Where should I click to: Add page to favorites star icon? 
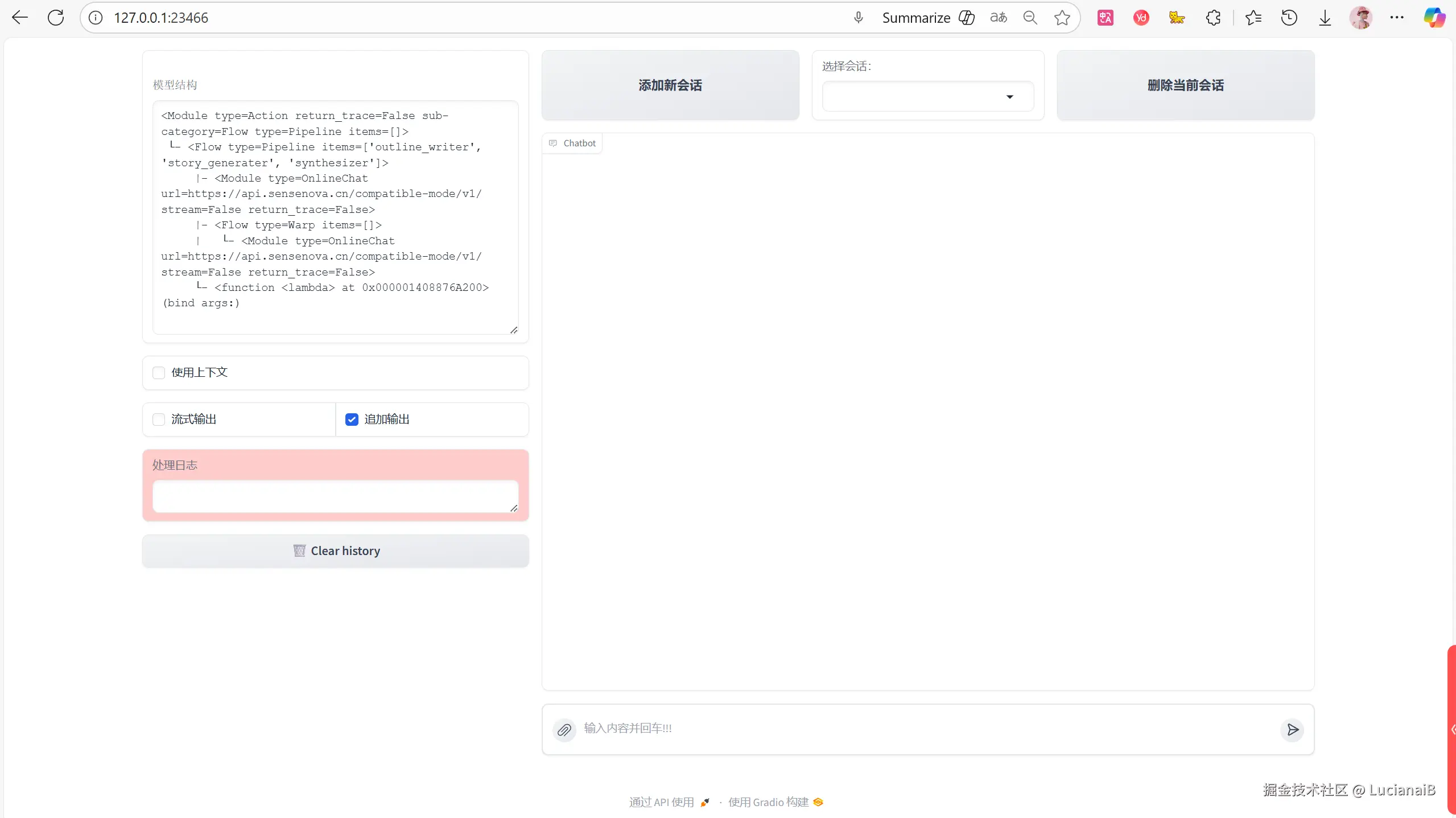(1062, 18)
